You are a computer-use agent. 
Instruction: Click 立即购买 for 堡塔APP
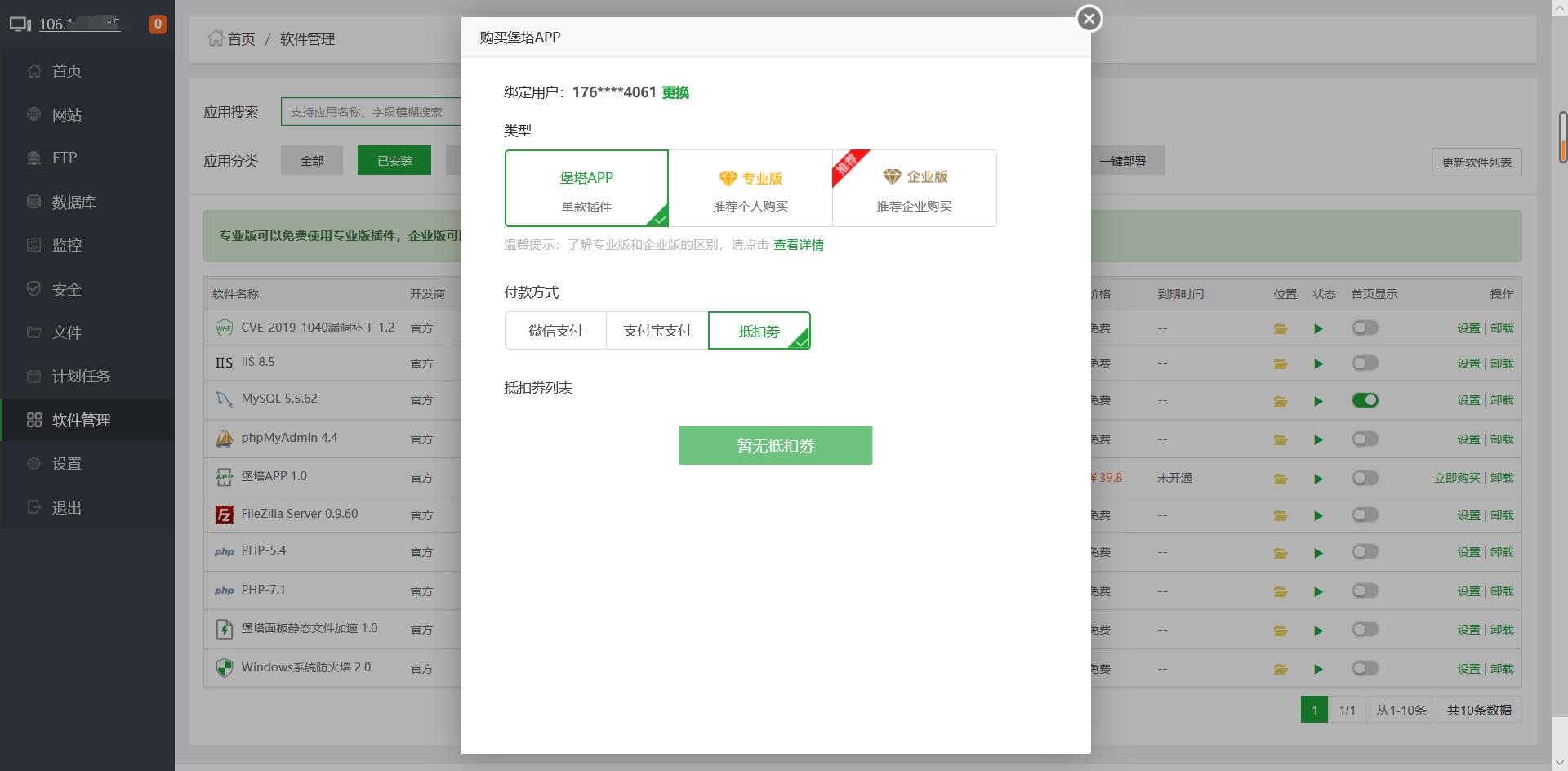[1457, 478]
